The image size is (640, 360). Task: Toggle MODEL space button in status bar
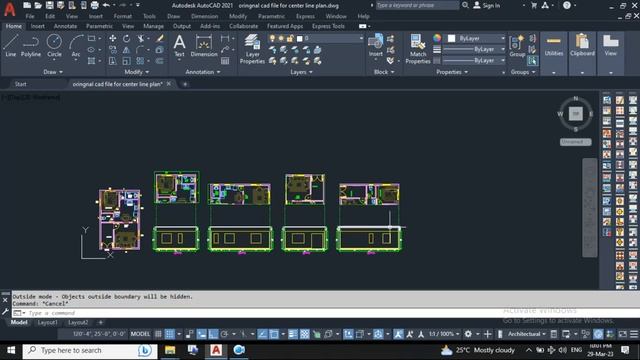pos(140,334)
